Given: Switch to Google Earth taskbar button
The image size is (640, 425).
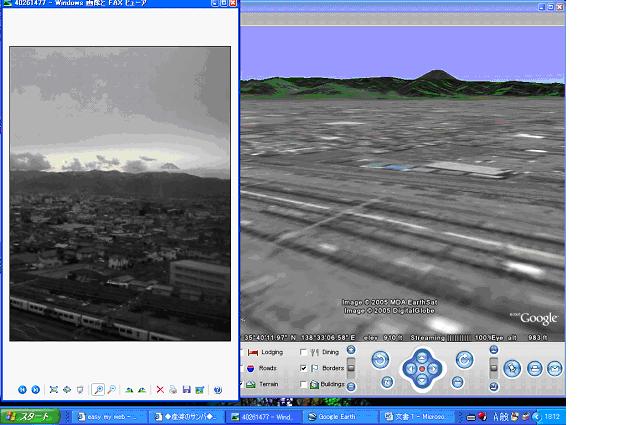Looking at the screenshot, I should (x=338, y=415).
